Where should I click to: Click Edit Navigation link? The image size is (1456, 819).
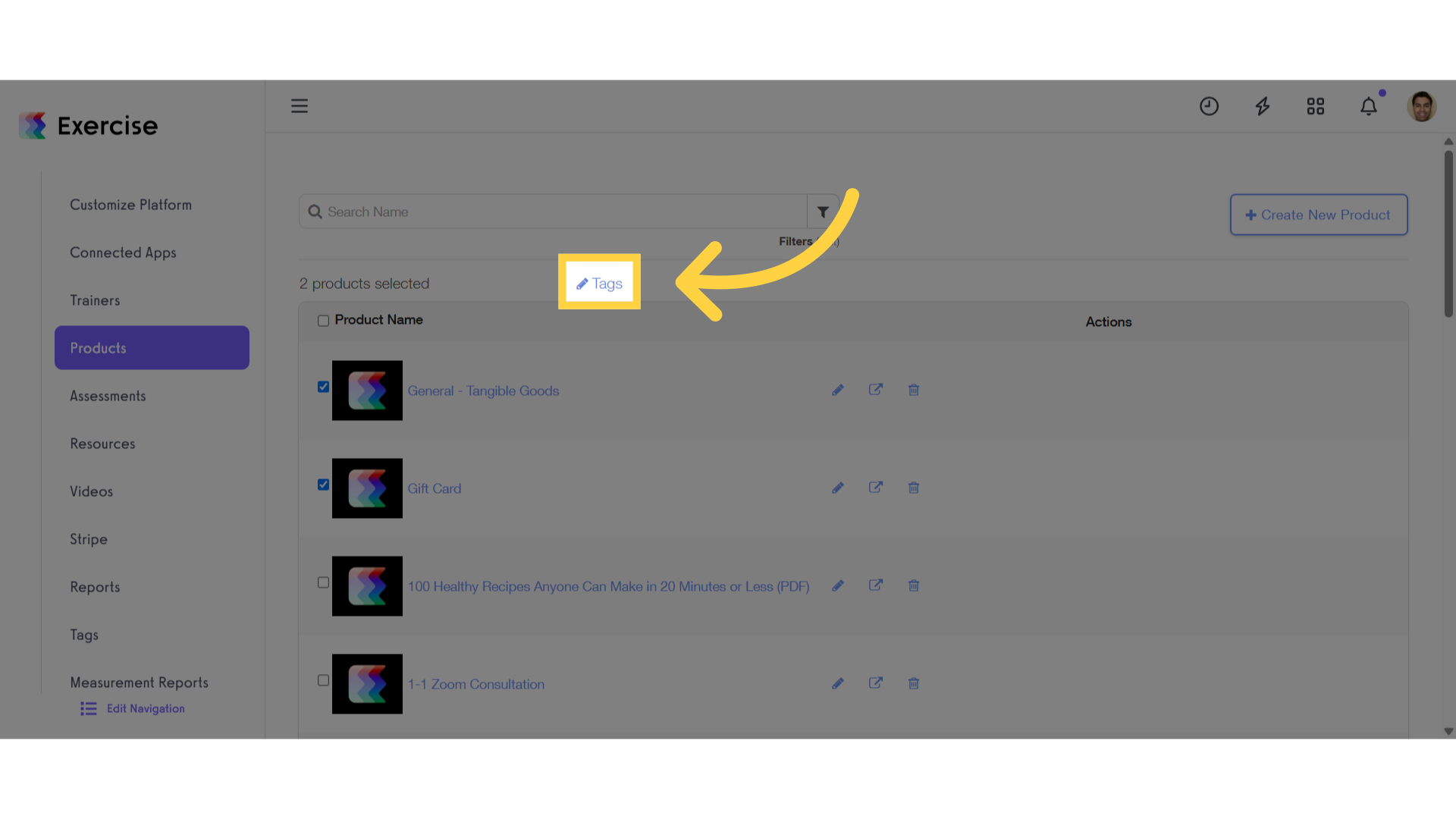pyautogui.click(x=146, y=708)
